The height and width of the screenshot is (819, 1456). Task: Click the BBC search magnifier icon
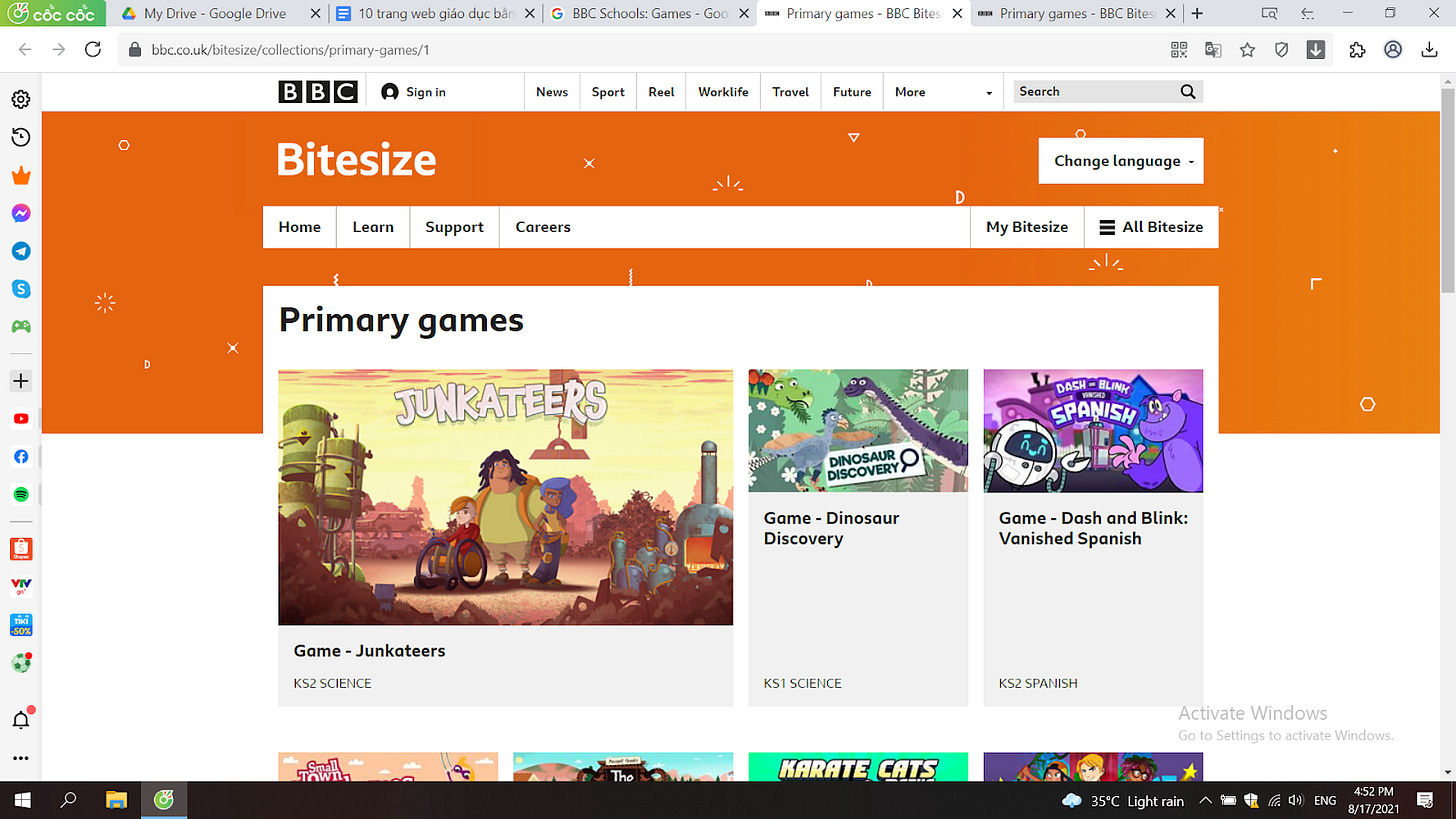(x=1188, y=92)
